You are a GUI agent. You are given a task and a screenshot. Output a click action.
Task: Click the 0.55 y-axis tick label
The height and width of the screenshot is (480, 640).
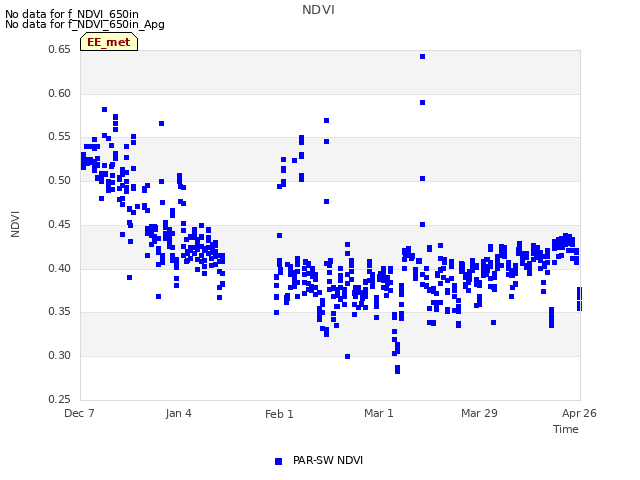pos(59,137)
